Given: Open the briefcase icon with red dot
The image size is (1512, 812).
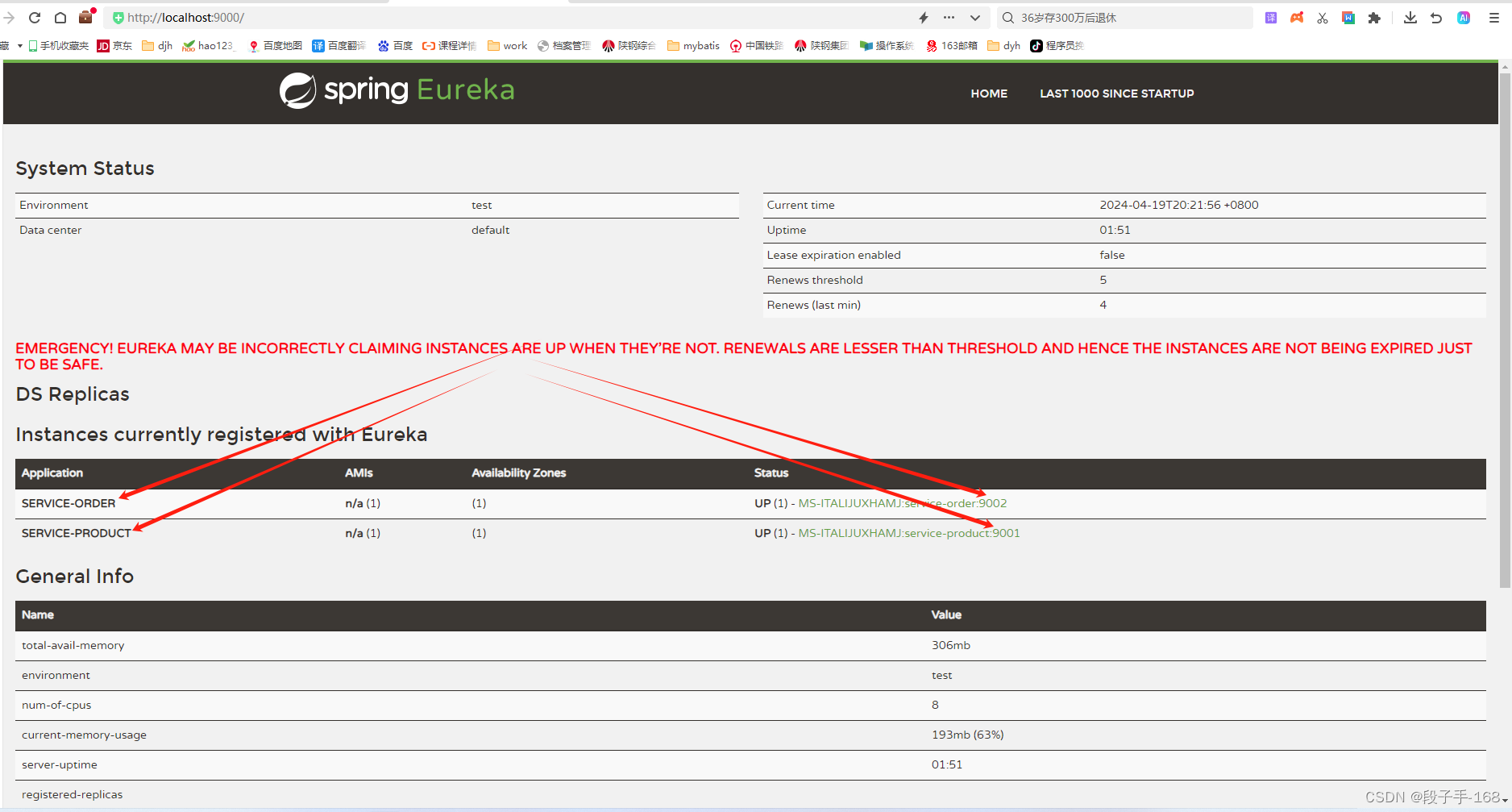Looking at the screenshot, I should 86,17.
